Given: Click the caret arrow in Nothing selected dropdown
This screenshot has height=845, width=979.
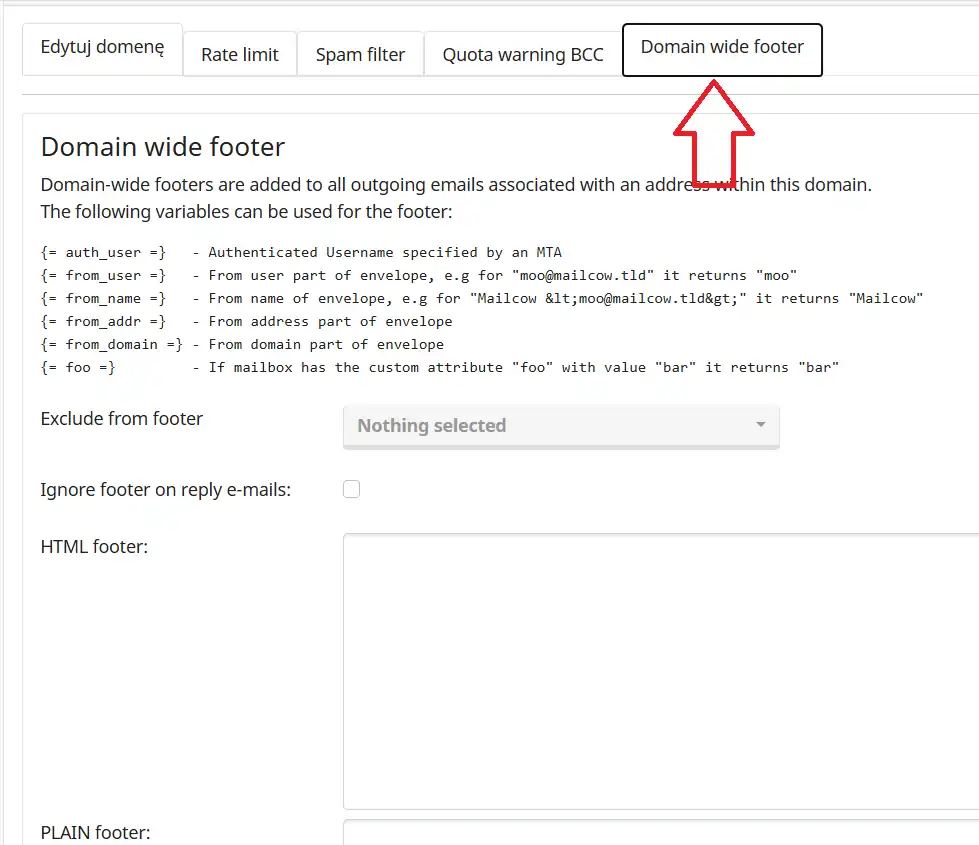Looking at the screenshot, I should coord(760,425).
